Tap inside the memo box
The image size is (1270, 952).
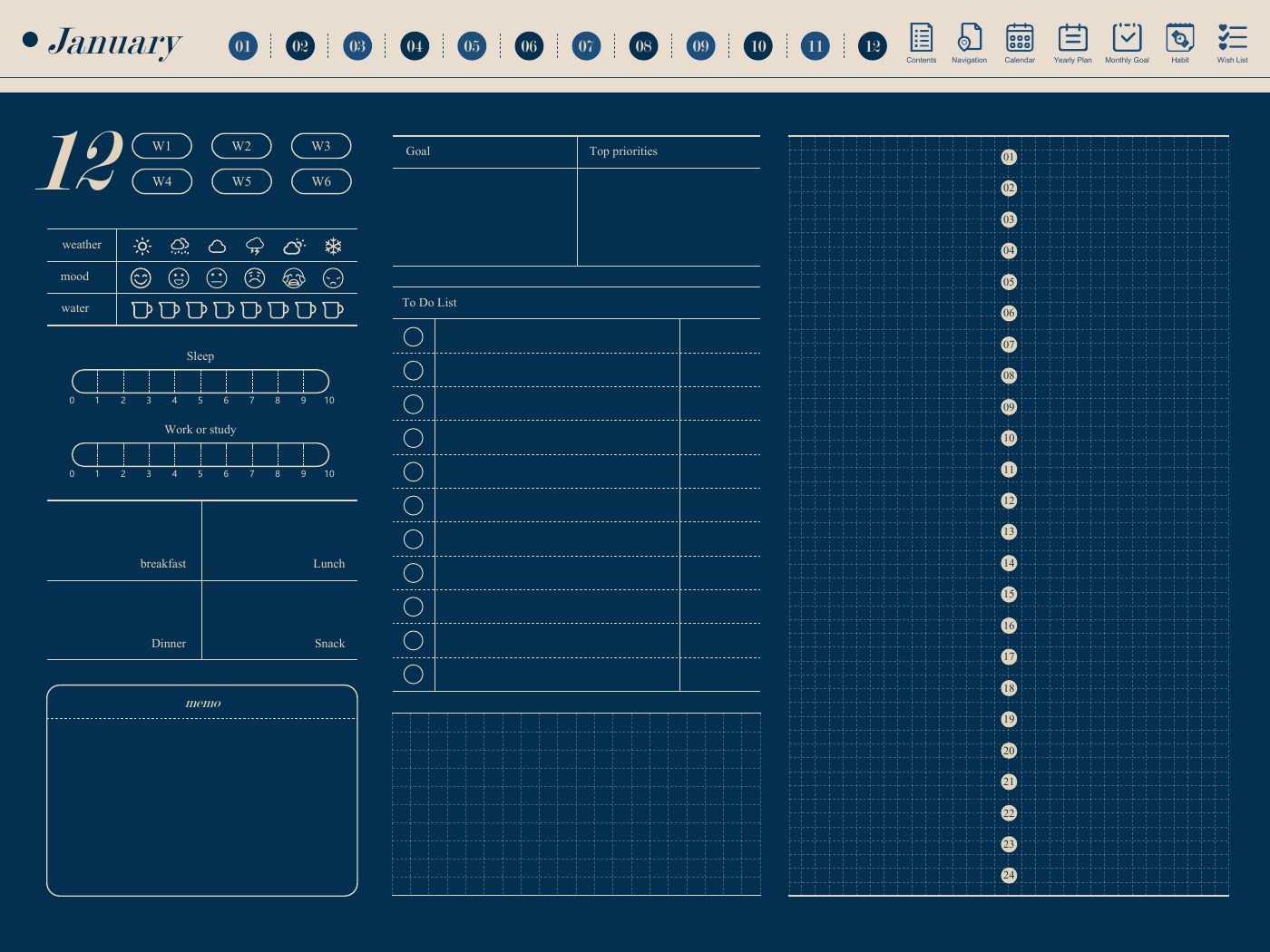click(x=202, y=791)
